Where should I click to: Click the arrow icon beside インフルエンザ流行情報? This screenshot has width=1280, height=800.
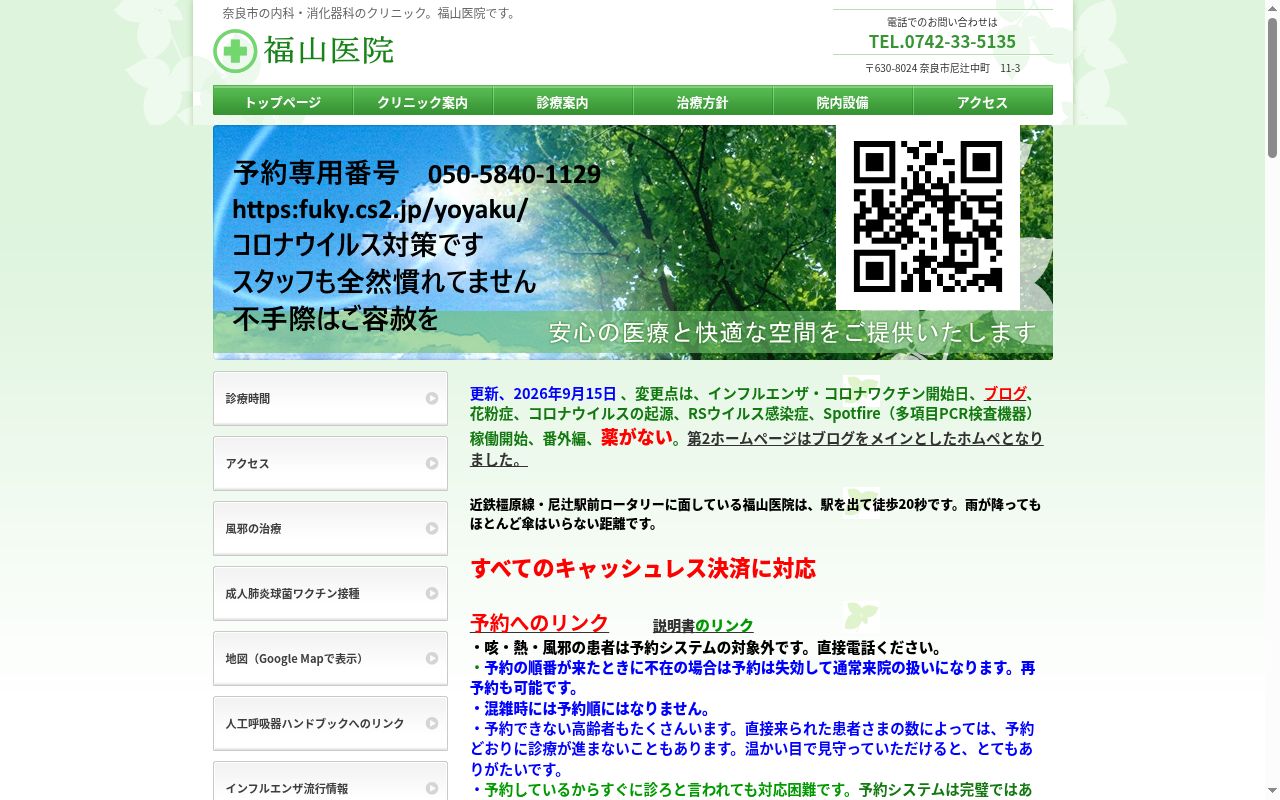pos(432,788)
